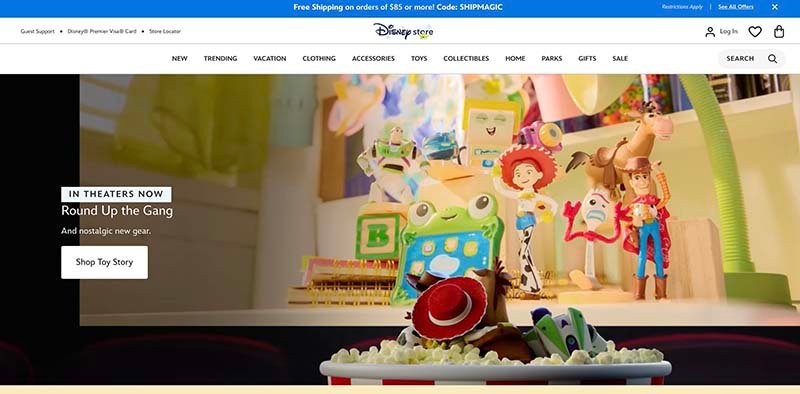Click the 'And nostalgic new gear.' text
This screenshot has width=800, height=394.
pos(106,231)
